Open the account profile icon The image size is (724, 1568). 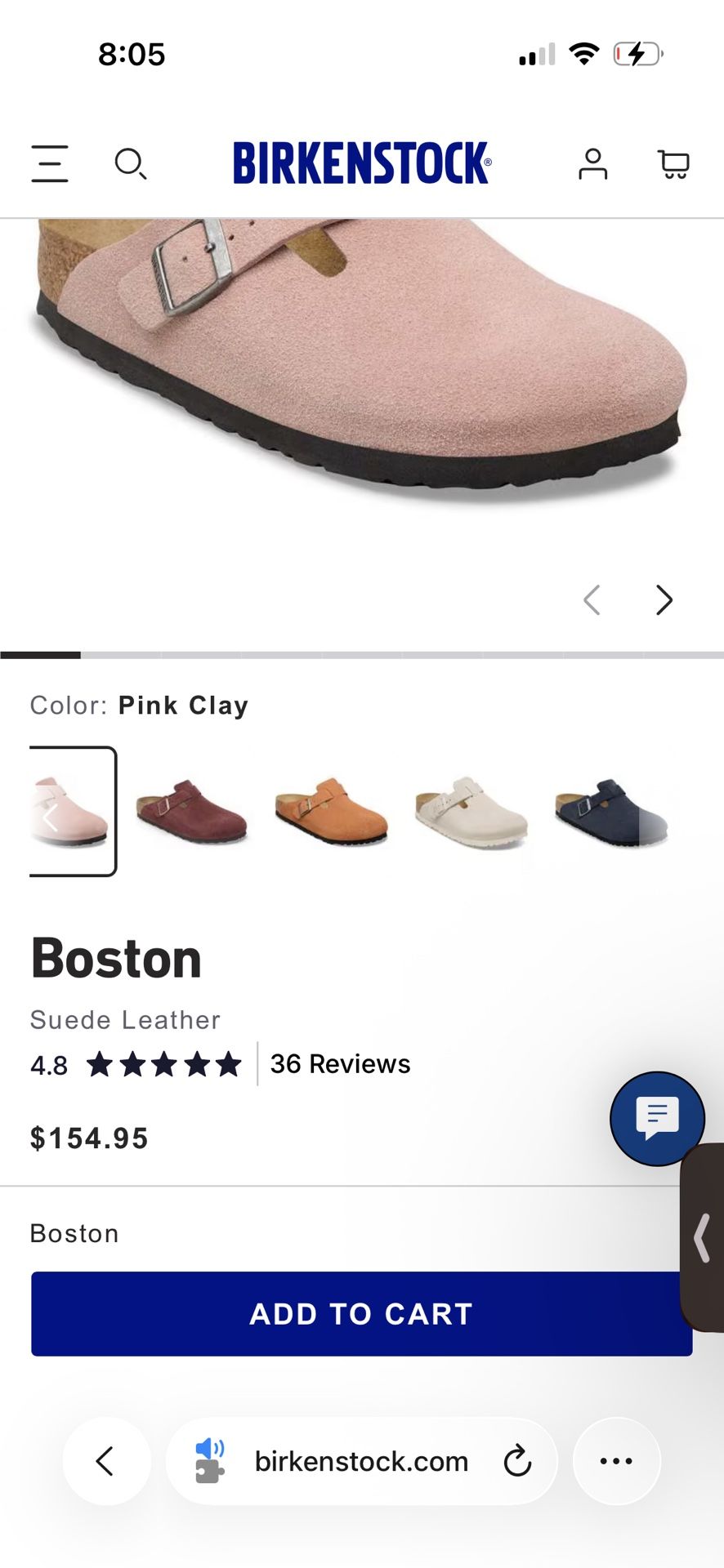pos(592,163)
